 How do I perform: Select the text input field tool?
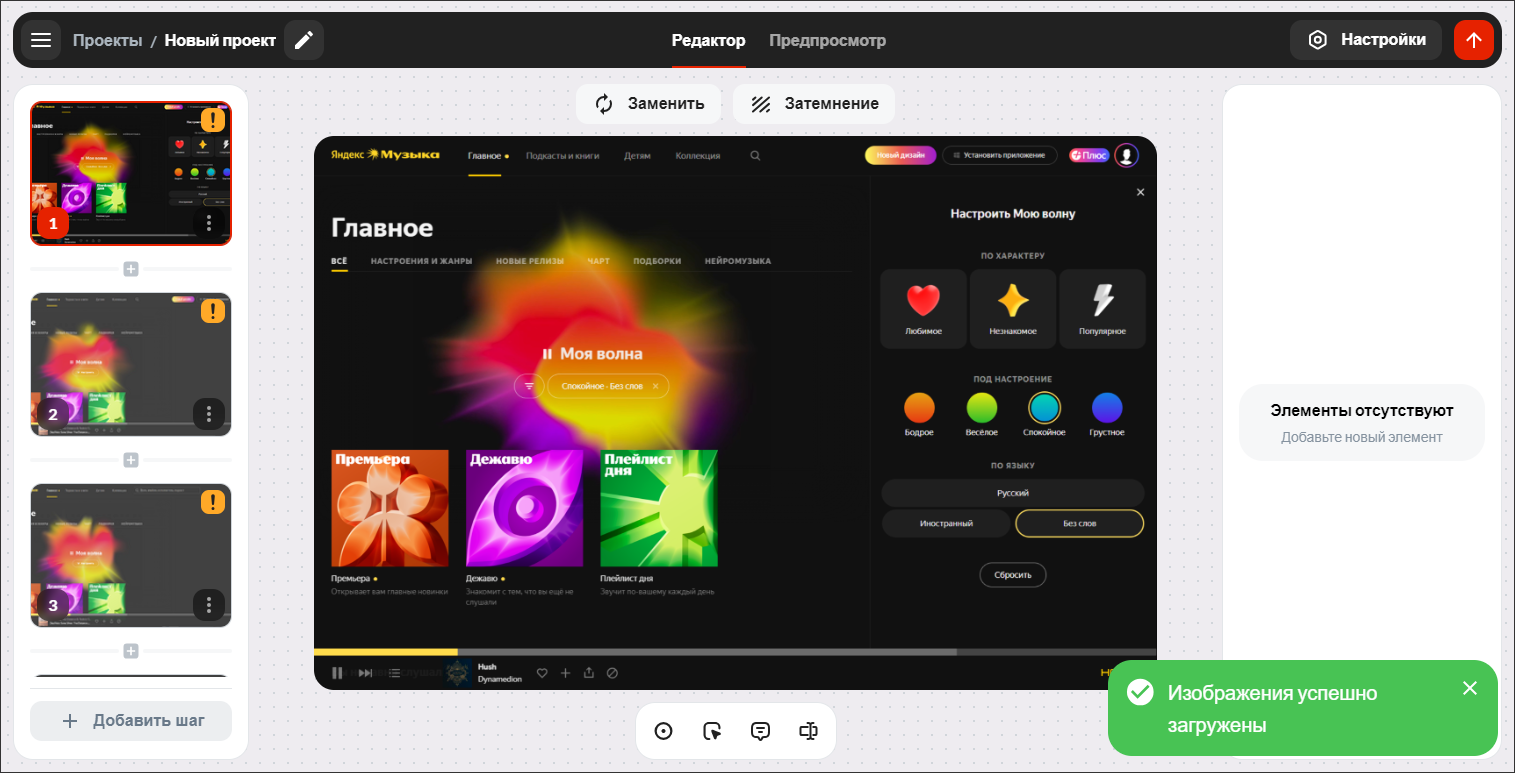click(x=809, y=731)
